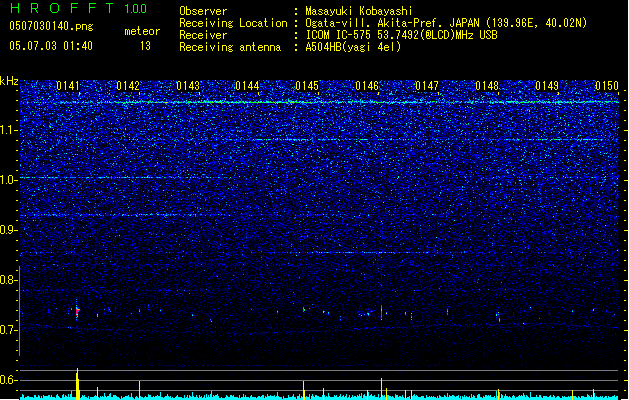Click the 0144 time marker
This screenshot has width=629, height=400.
248,86
